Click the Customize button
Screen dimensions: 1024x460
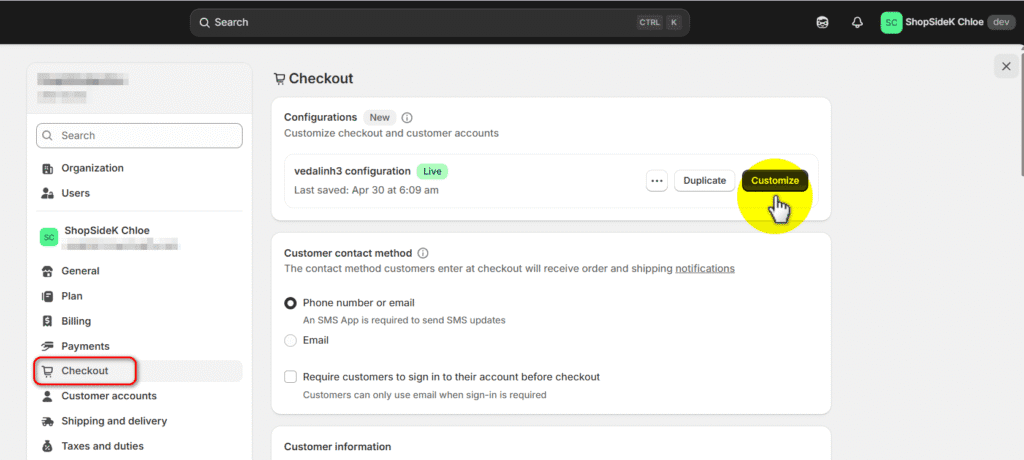775,181
